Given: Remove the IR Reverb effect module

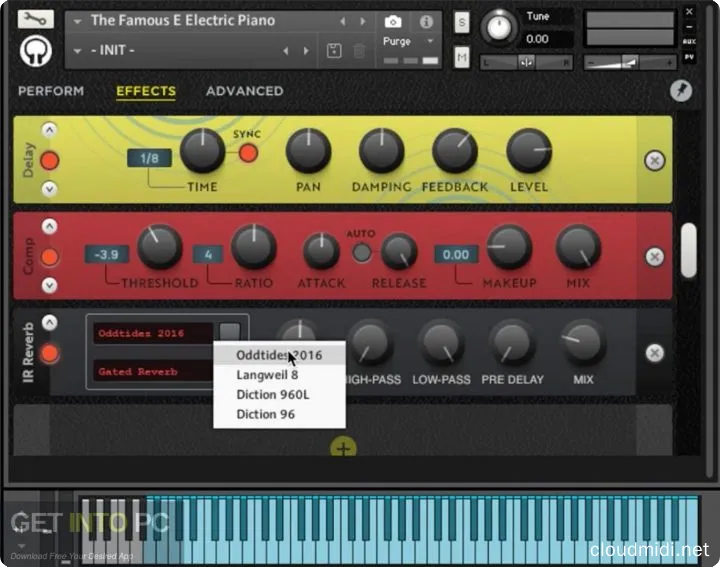Looking at the screenshot, I should [654, 353].
